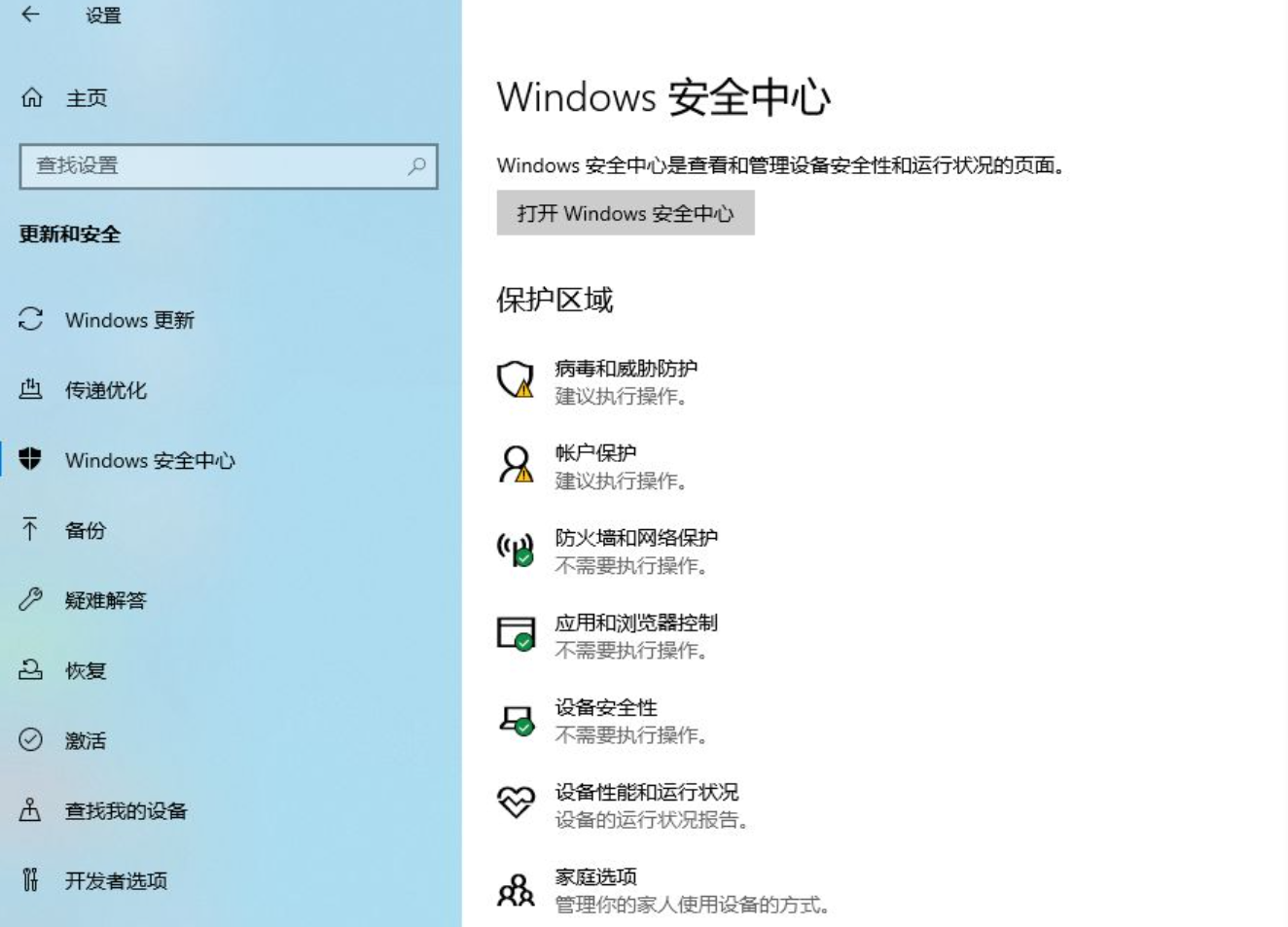Click the 打开 Windows 安全中心 button
This screenshot has height=927, width=1288.
tap(626, 213)
